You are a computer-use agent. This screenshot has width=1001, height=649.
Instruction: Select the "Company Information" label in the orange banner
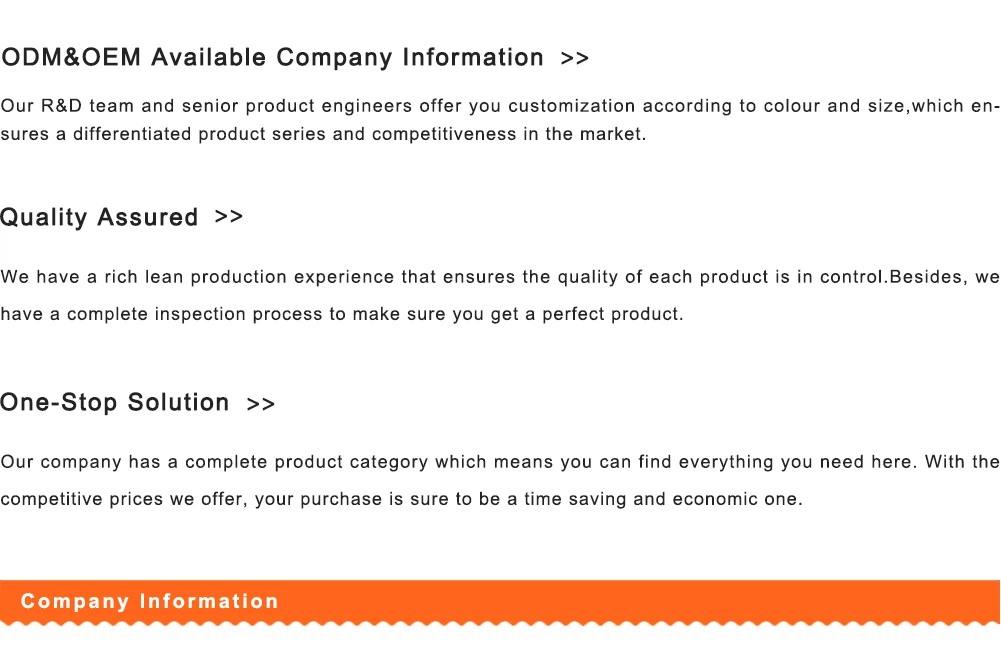tap(150, 602)
